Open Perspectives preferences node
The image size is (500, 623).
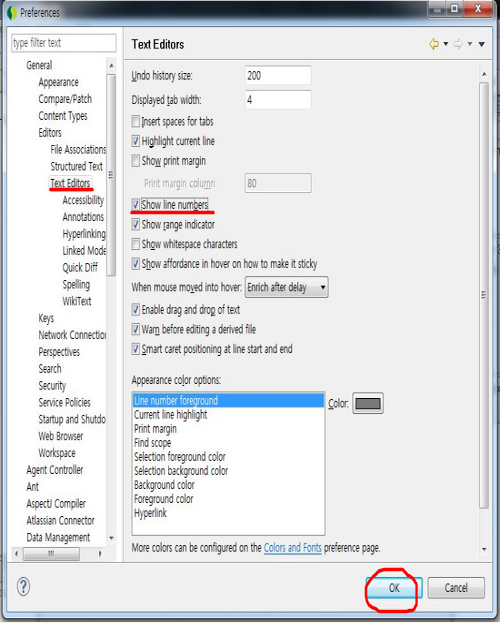(59, 352)
